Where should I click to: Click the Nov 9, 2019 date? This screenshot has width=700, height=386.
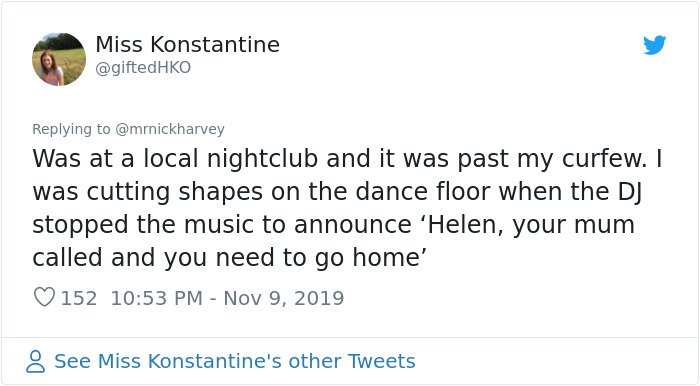tap(283, 298)
